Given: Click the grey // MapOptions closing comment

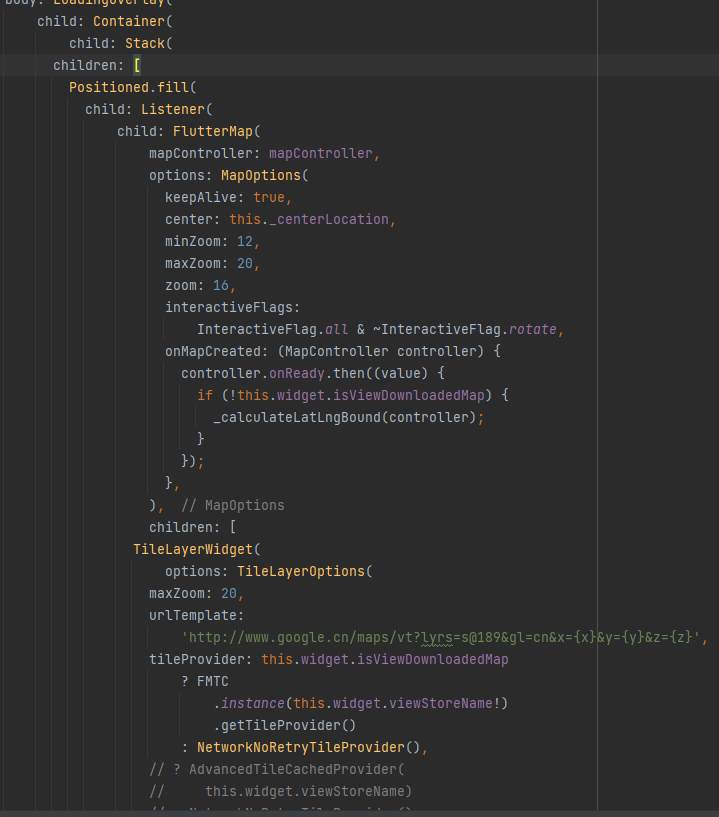Looking at the screenshot, I should pos(233,505).
